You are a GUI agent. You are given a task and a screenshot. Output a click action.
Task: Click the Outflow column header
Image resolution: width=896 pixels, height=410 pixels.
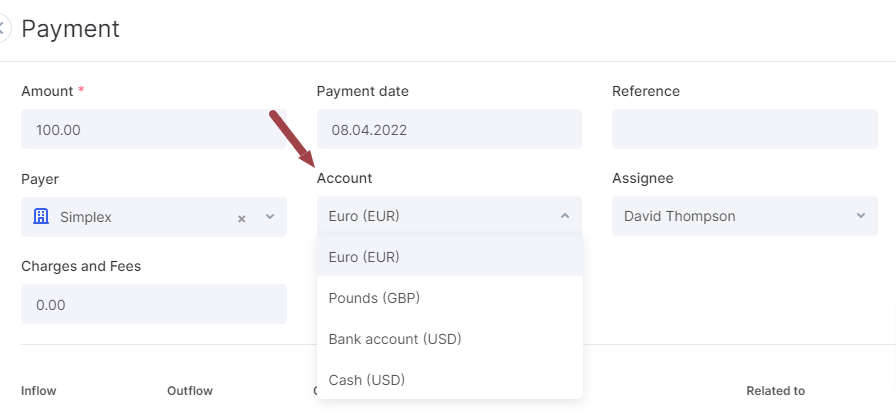tap(190, 391)
